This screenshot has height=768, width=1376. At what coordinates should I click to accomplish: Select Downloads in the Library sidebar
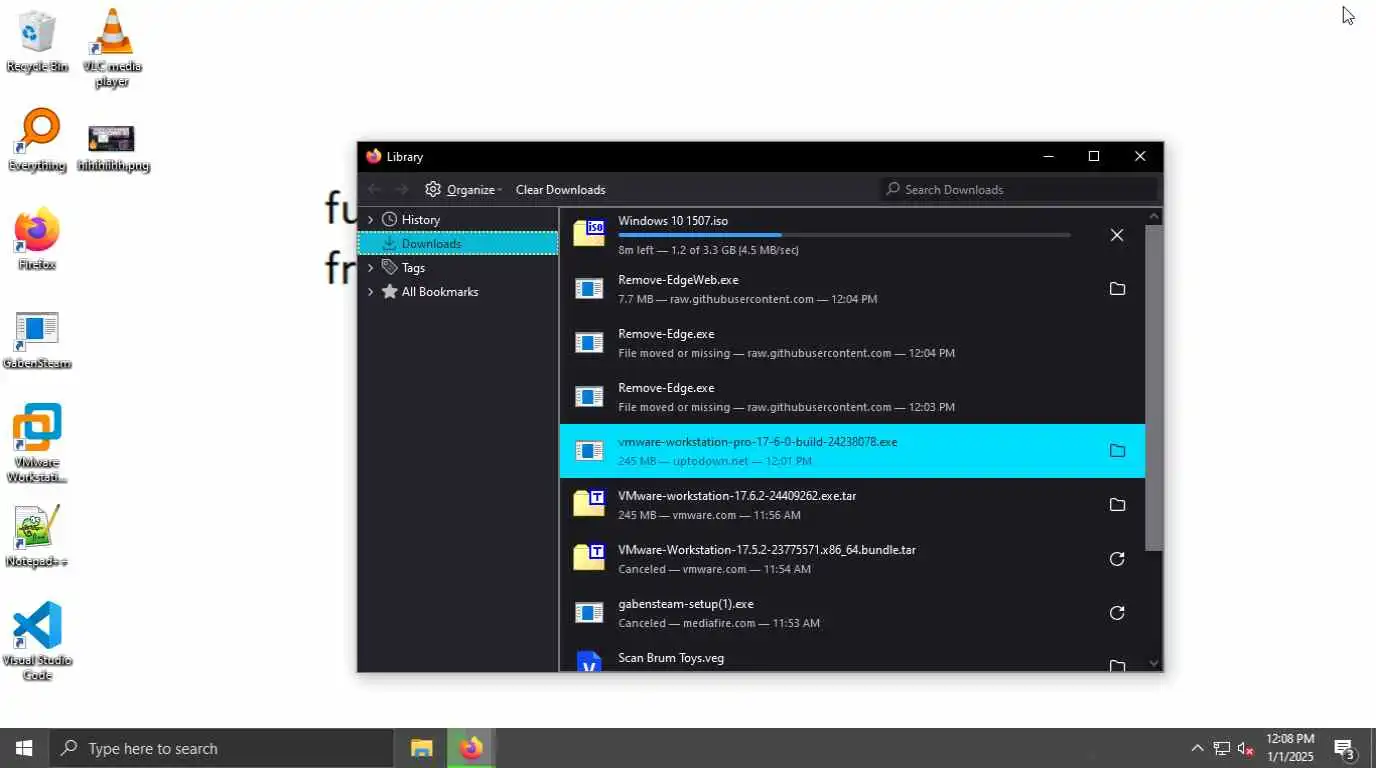[x=458, y=243]
